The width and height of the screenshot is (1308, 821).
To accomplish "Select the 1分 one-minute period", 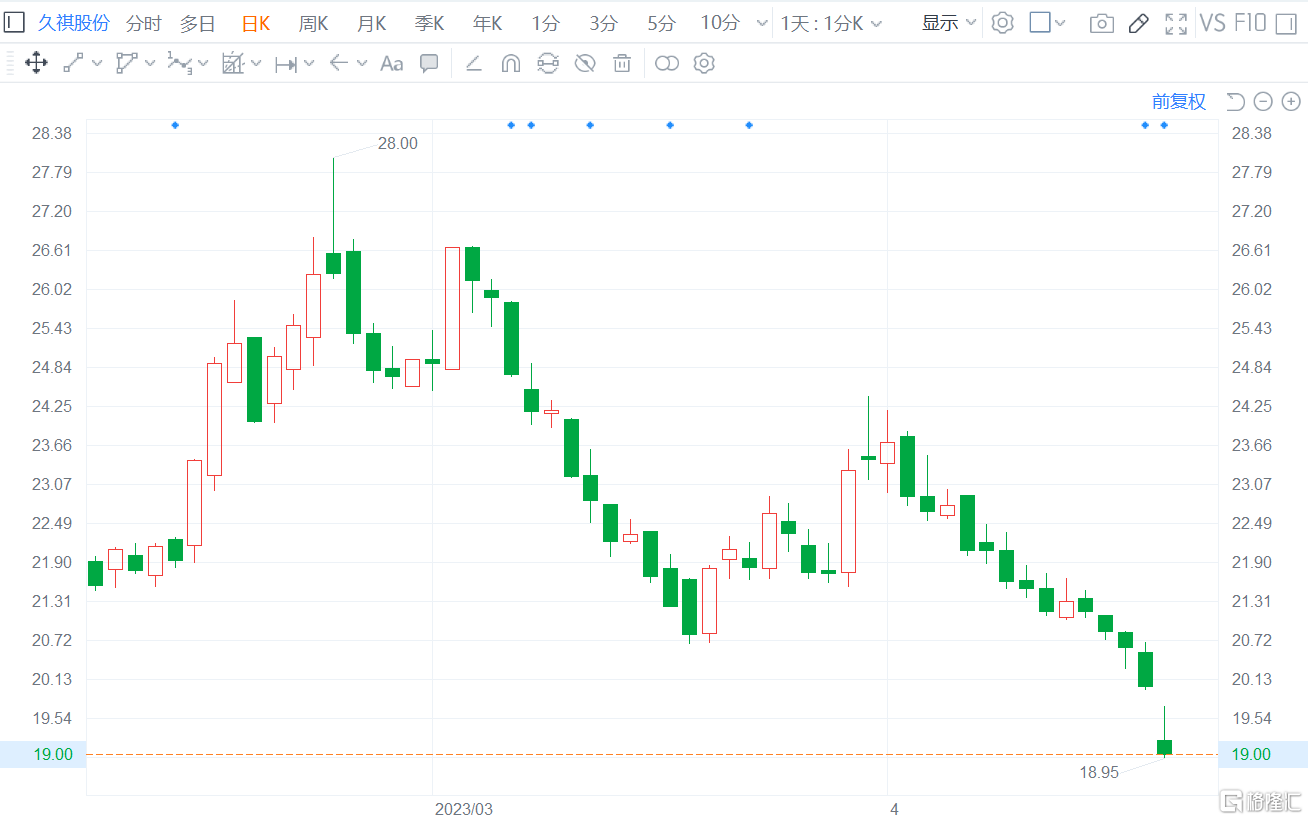I will point(546,23).
